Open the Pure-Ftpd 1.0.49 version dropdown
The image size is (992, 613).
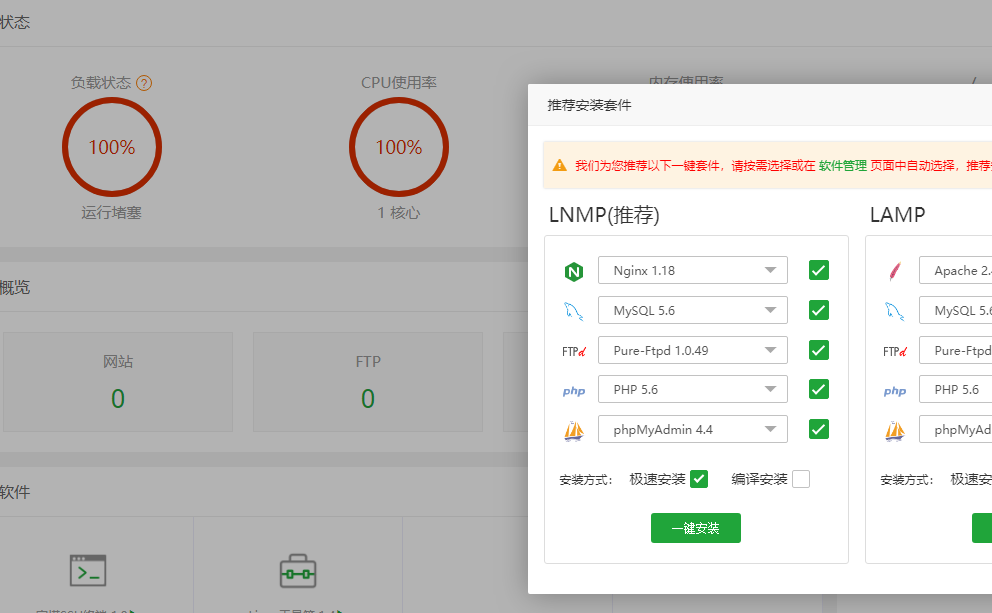pos(693,350)
